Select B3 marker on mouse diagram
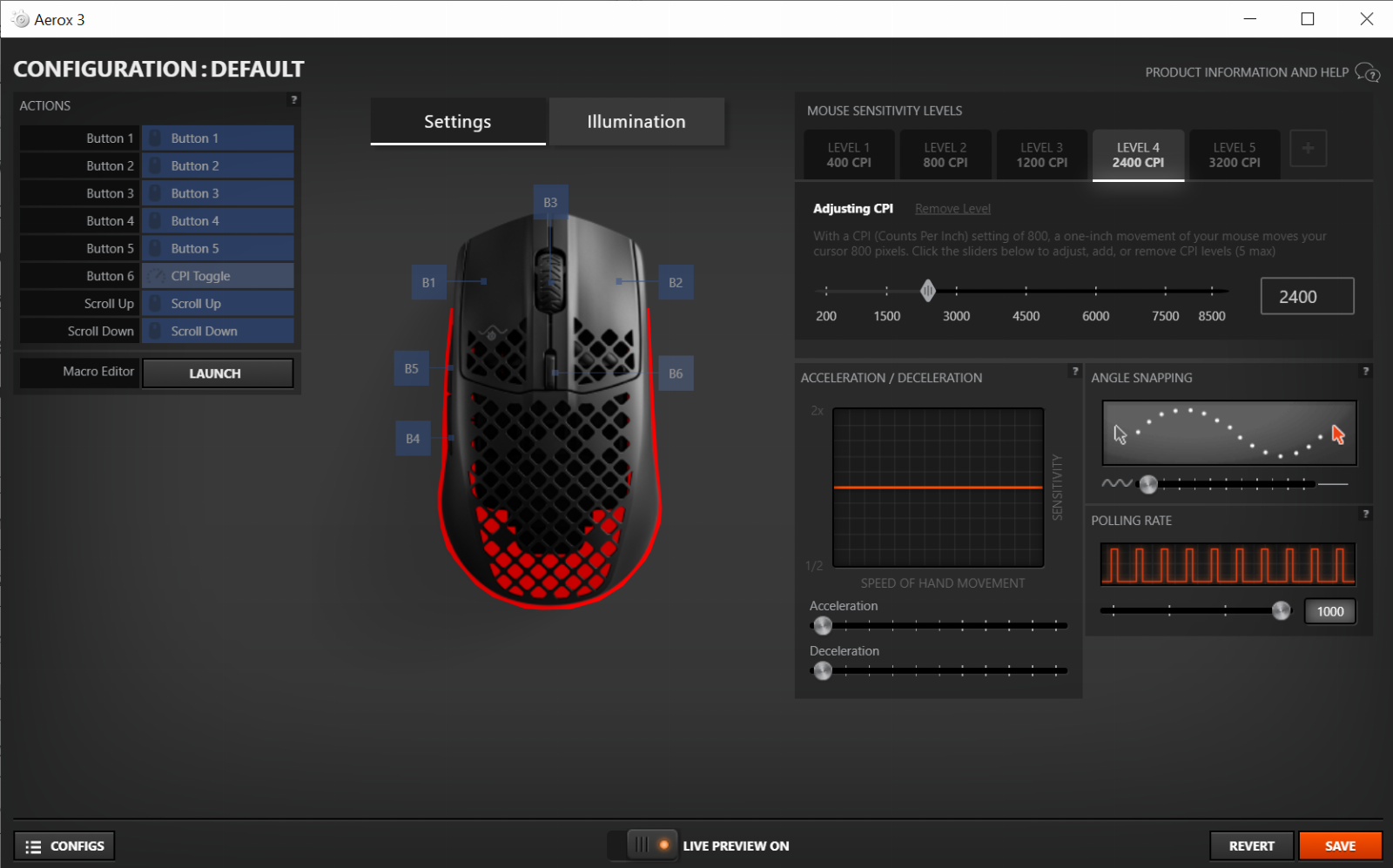Screen dimensions: 1393x868 550,202
